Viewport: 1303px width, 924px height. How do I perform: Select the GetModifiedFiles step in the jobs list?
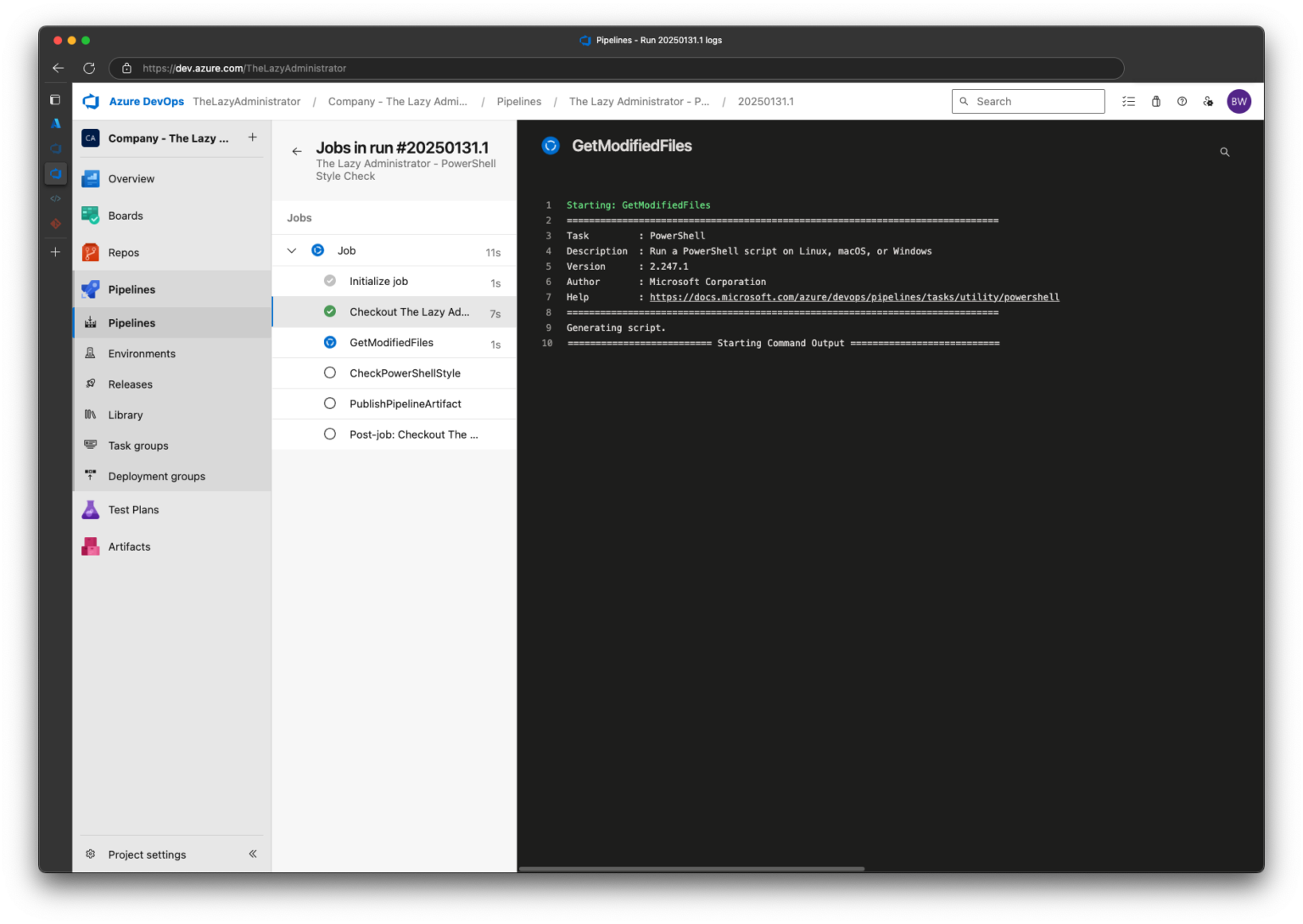coord(394,343)
